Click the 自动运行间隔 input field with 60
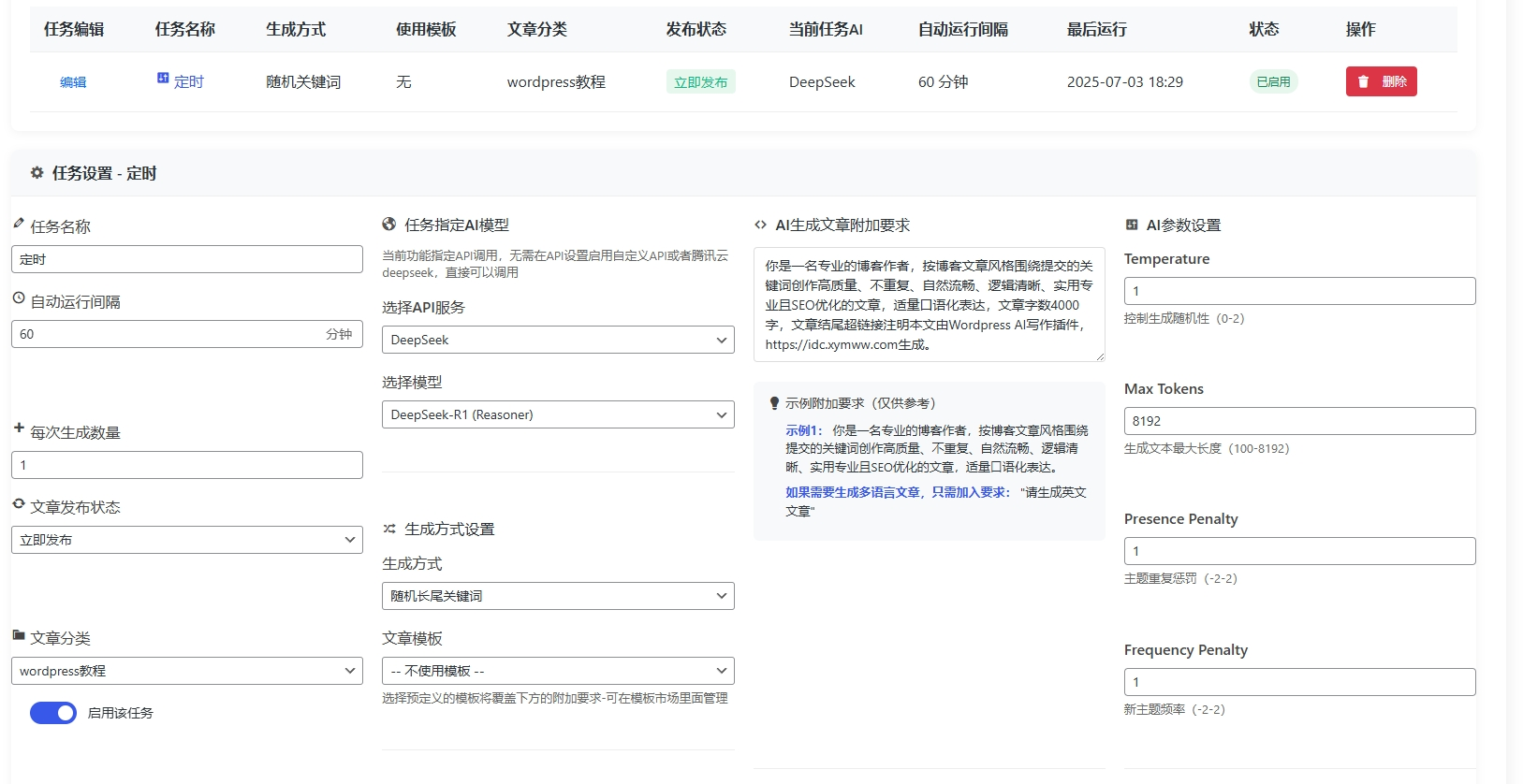 click(187, 334)
